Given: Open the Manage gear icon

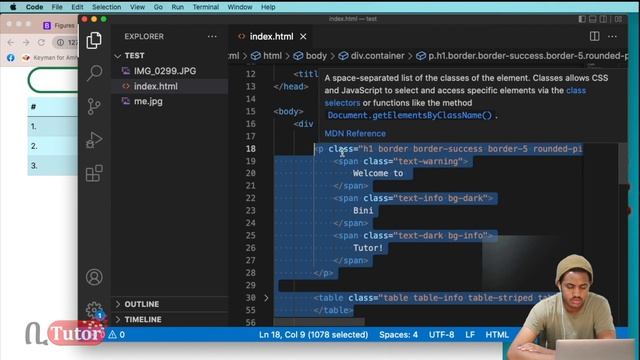Looking at the screenshot, I should pyautogui.click(x=94, y=310).
